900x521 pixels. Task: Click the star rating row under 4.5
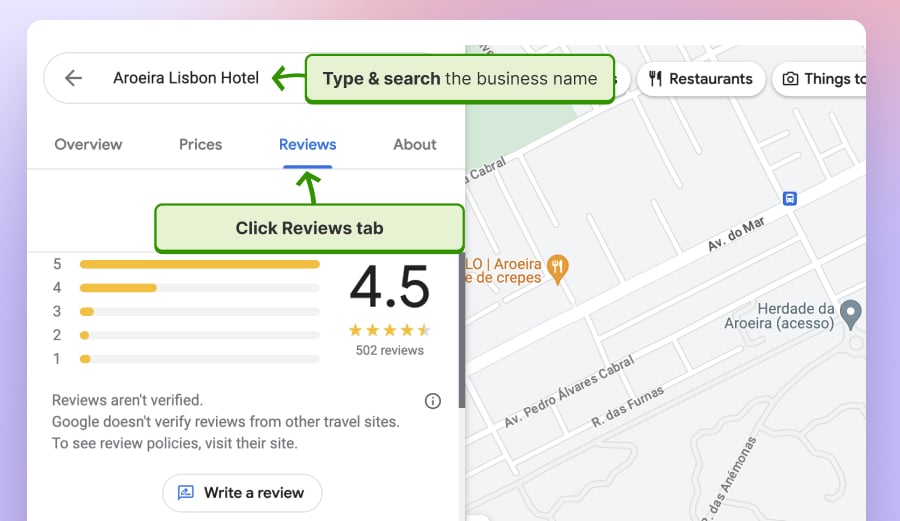point(389,329)
